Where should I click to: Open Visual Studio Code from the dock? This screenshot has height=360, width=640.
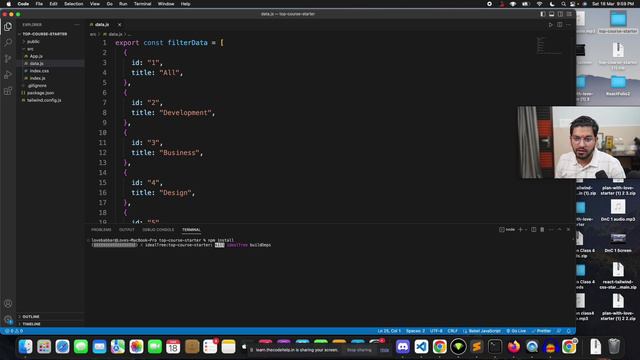[421, 347]
